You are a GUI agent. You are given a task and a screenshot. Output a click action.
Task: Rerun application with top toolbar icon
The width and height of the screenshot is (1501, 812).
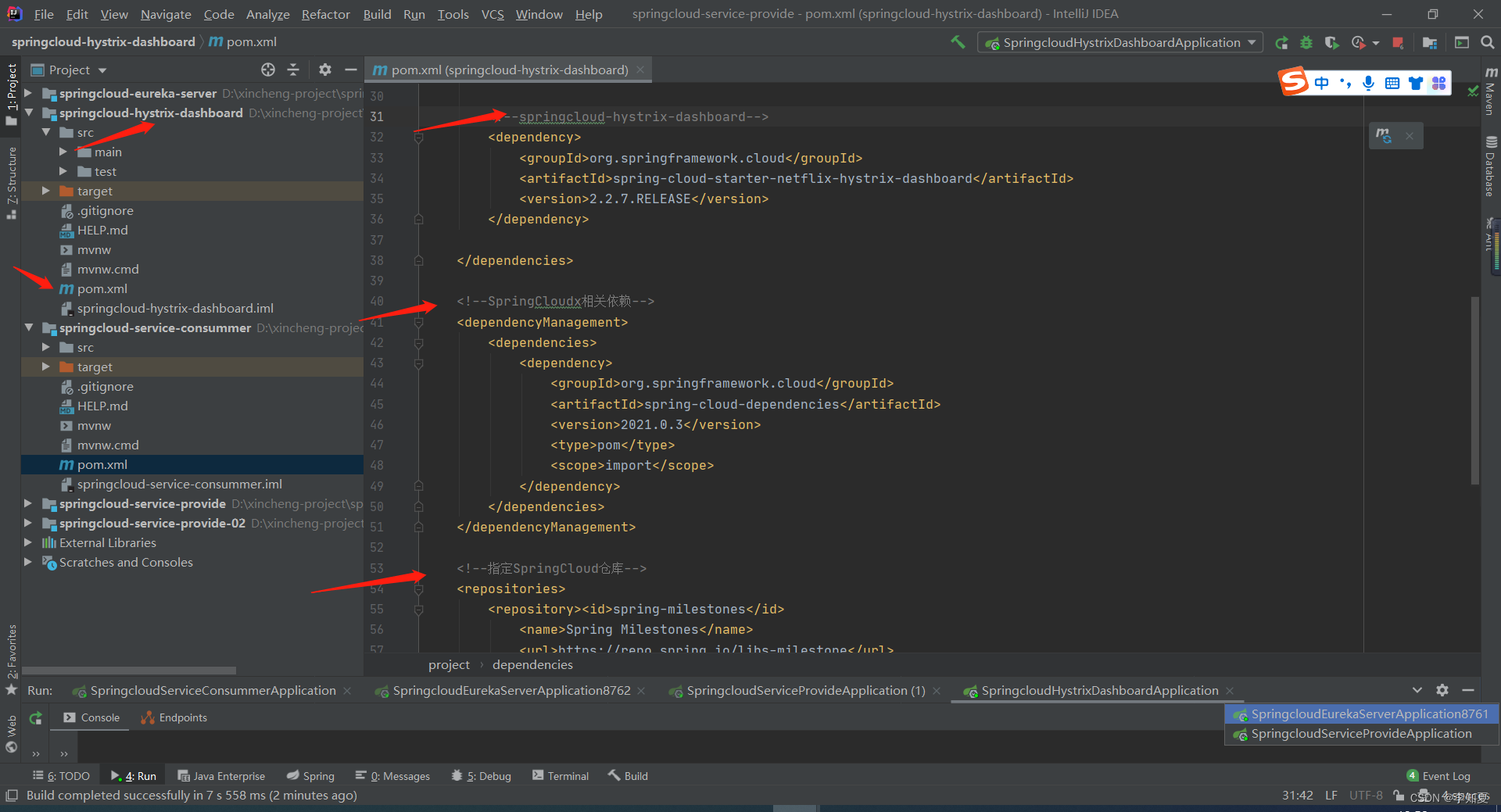(1281, 43)
